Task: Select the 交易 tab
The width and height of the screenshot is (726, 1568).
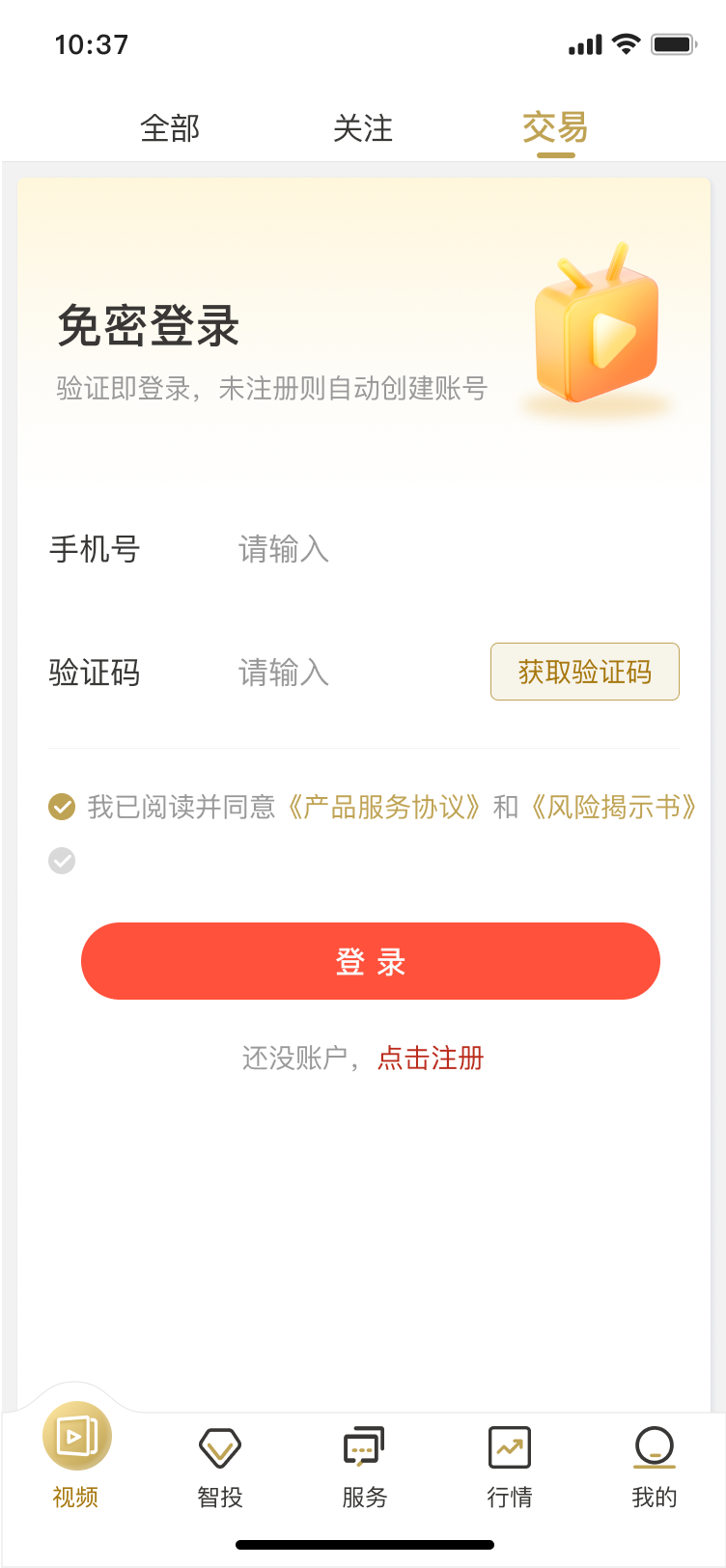Action: 555,128
